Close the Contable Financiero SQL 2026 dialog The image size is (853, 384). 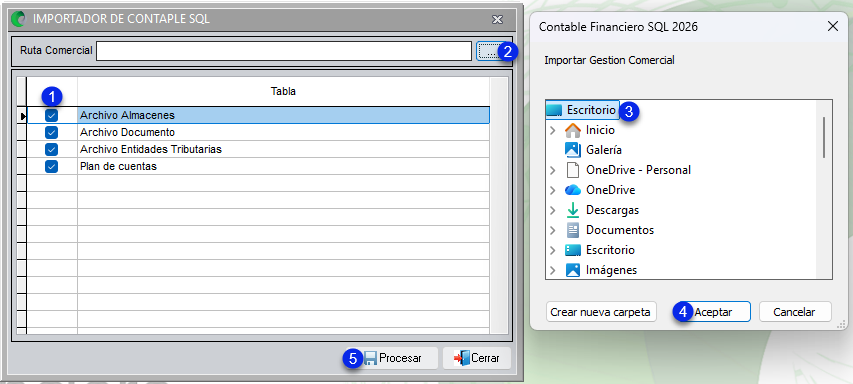[832, 26]
